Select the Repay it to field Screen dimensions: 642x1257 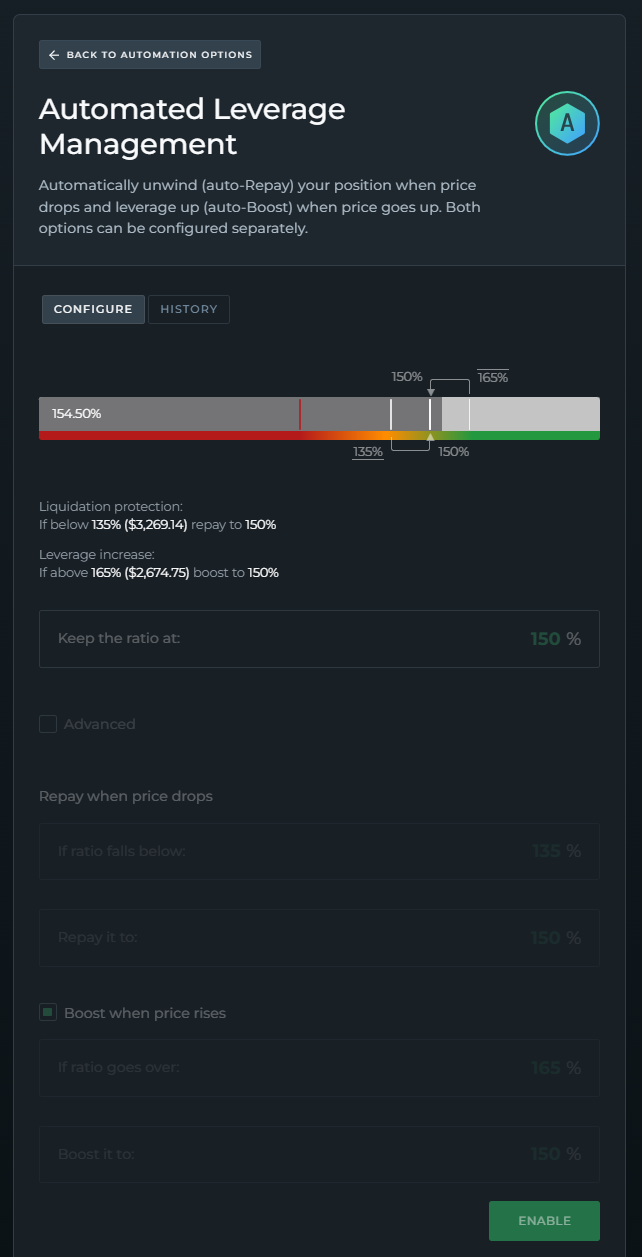[319, 938]
